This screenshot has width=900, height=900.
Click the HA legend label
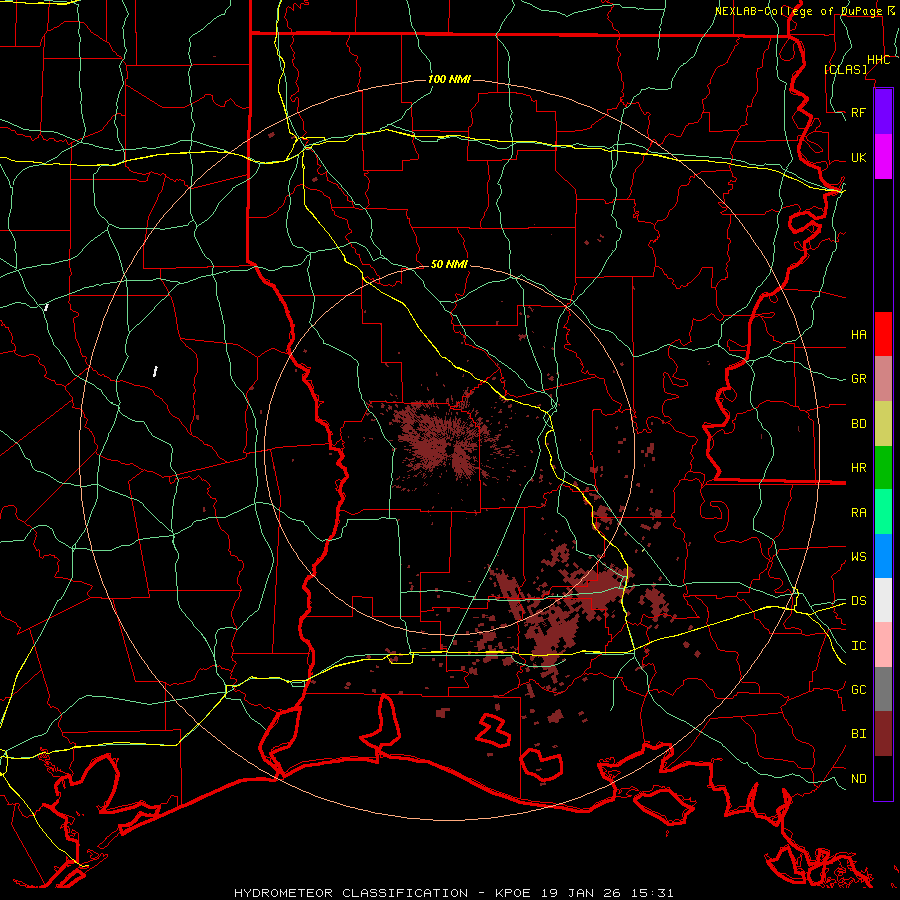[858, 335]
